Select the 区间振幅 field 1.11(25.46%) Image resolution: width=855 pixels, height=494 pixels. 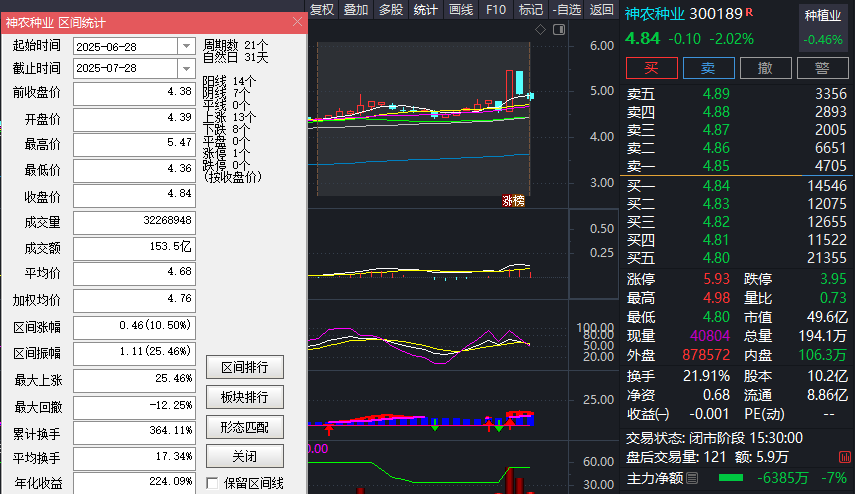coord(134,353)
